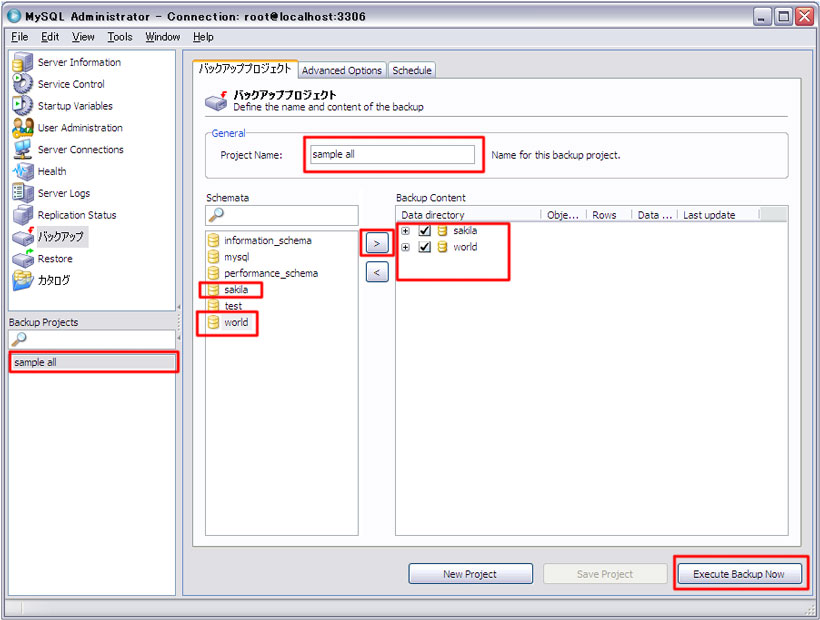Click the Service Control gear icon
The width and height of the screenshot is (820, 620).
tap(22, 84)
